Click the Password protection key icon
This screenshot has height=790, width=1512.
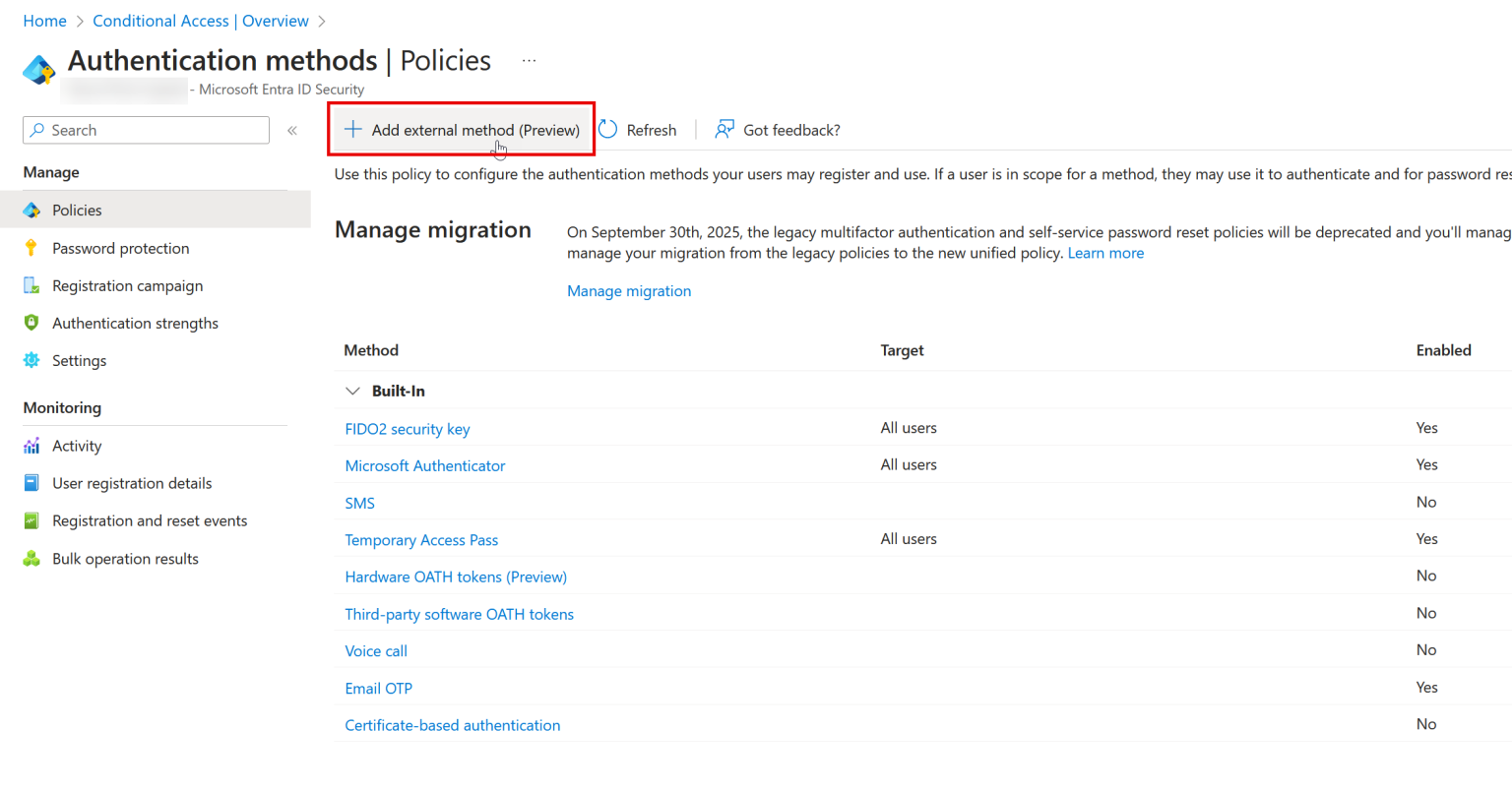pos(31,248)
